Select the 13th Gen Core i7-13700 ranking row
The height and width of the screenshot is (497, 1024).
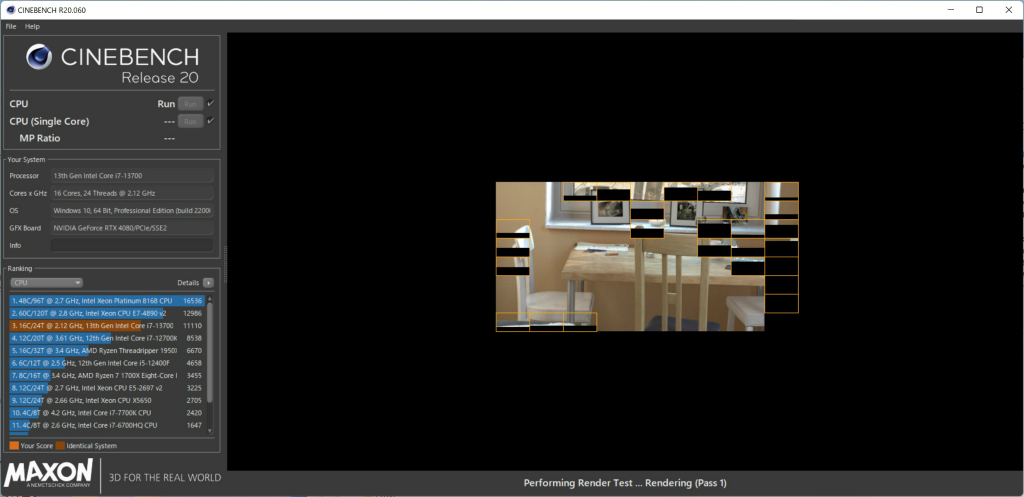coord(107,325)
